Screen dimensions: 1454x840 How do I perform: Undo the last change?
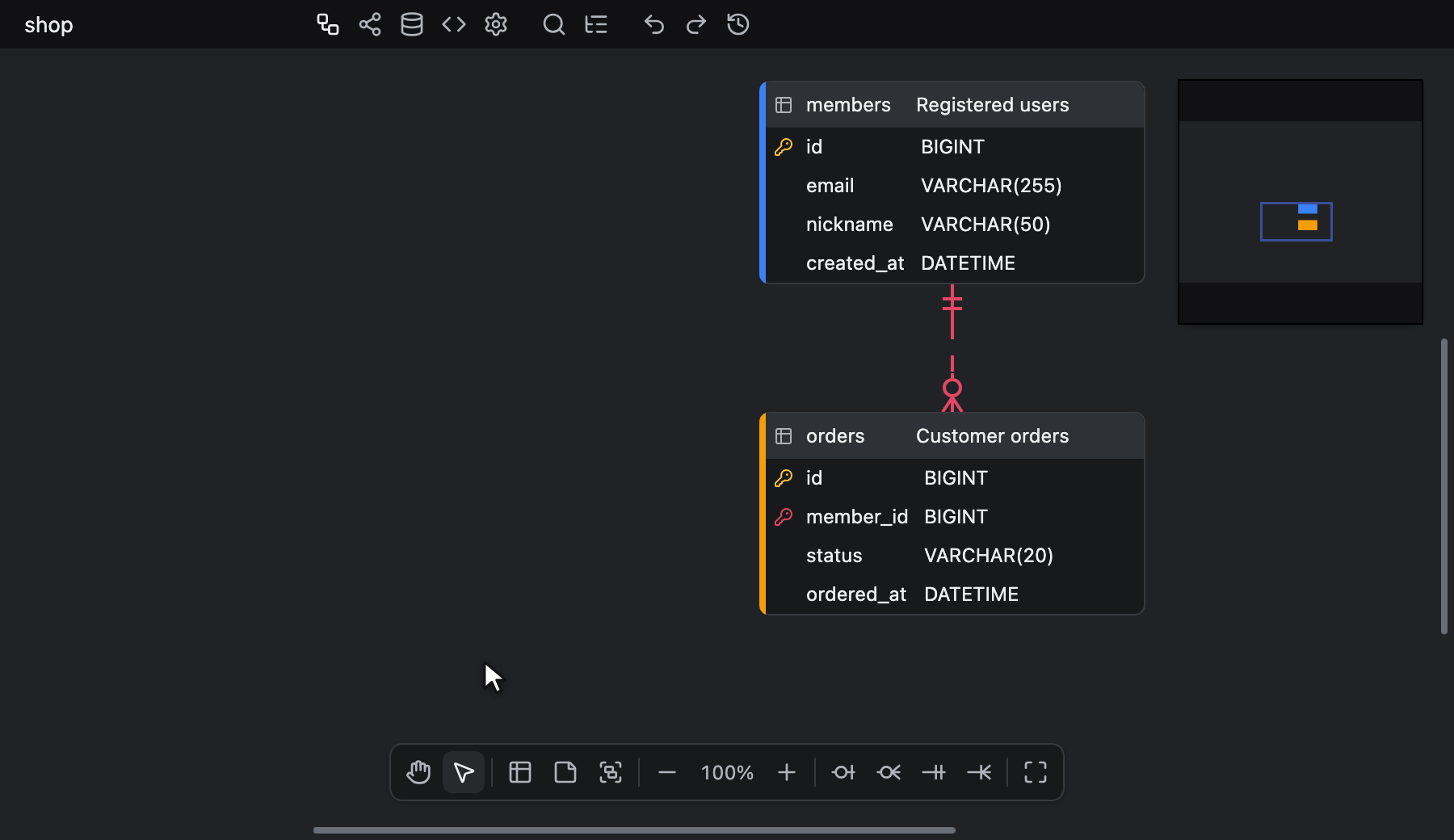[654, 24]
